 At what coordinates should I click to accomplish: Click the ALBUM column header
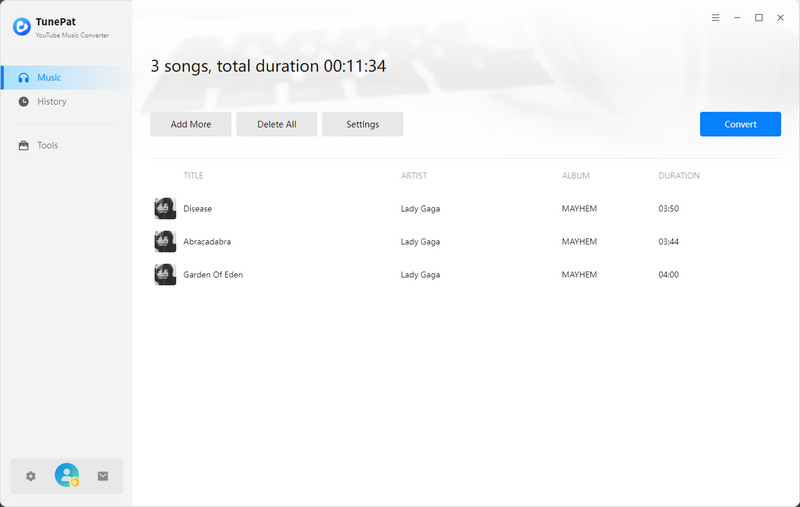click(576, 175)
